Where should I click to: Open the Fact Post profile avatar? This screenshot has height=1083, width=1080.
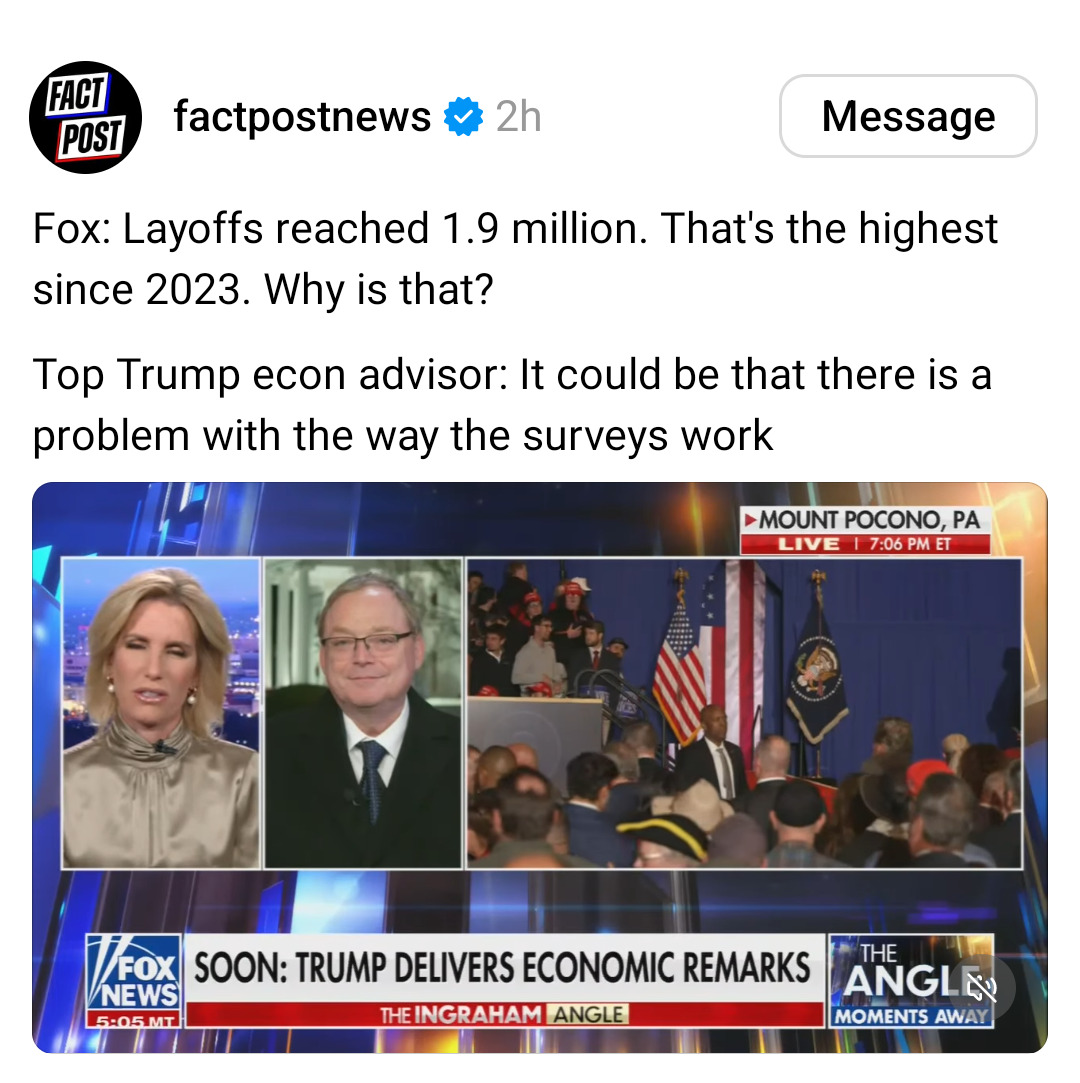coord(86,117)
